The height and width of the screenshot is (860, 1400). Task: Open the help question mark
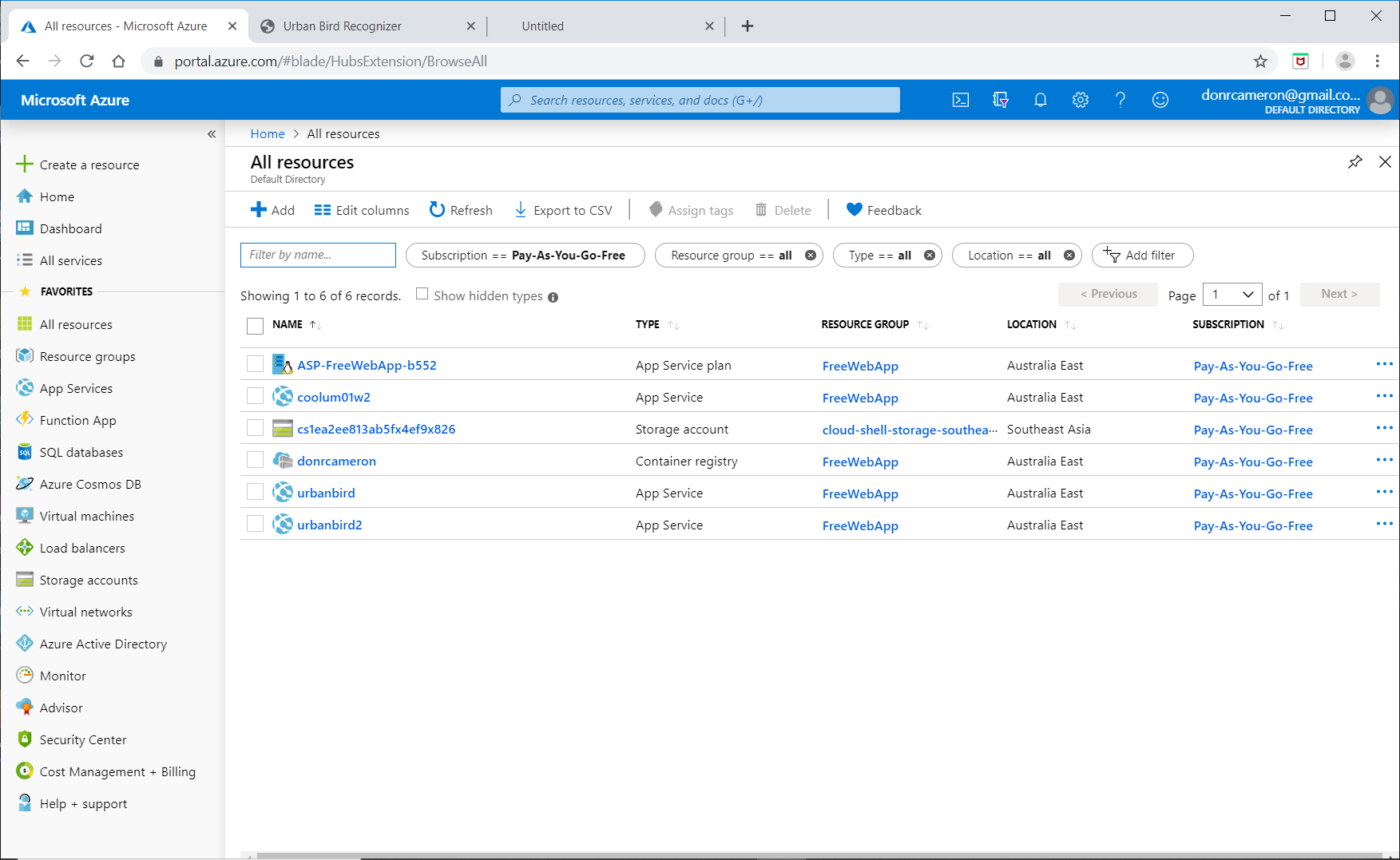pos(1120,100)
